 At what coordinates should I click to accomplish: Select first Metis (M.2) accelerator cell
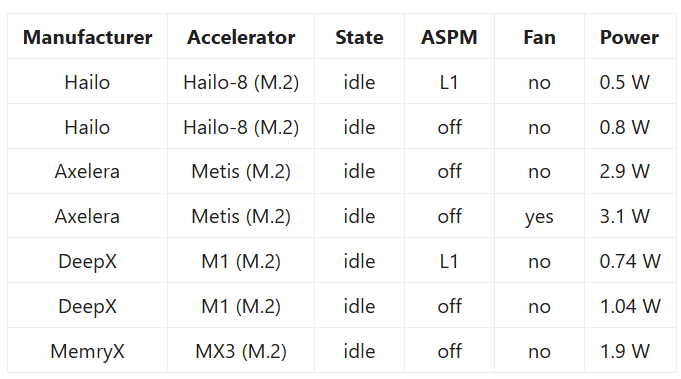241,171
